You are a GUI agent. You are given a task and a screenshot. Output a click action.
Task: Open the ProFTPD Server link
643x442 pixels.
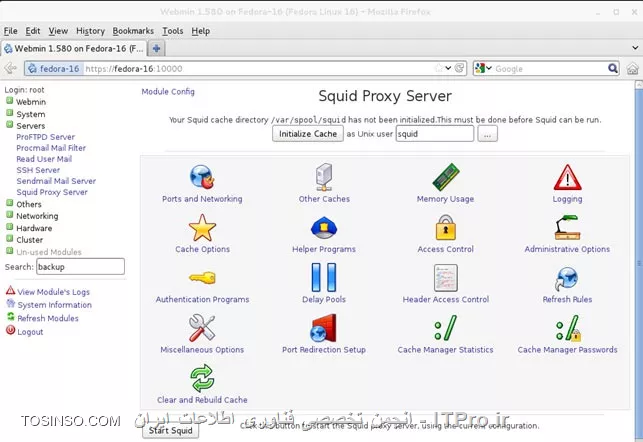[46, 137]
